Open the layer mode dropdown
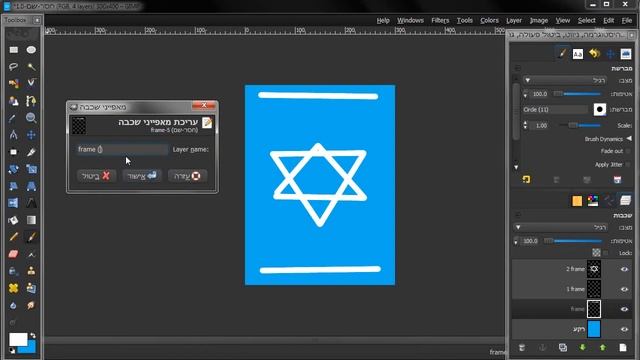640x360 pixels. 561,227
